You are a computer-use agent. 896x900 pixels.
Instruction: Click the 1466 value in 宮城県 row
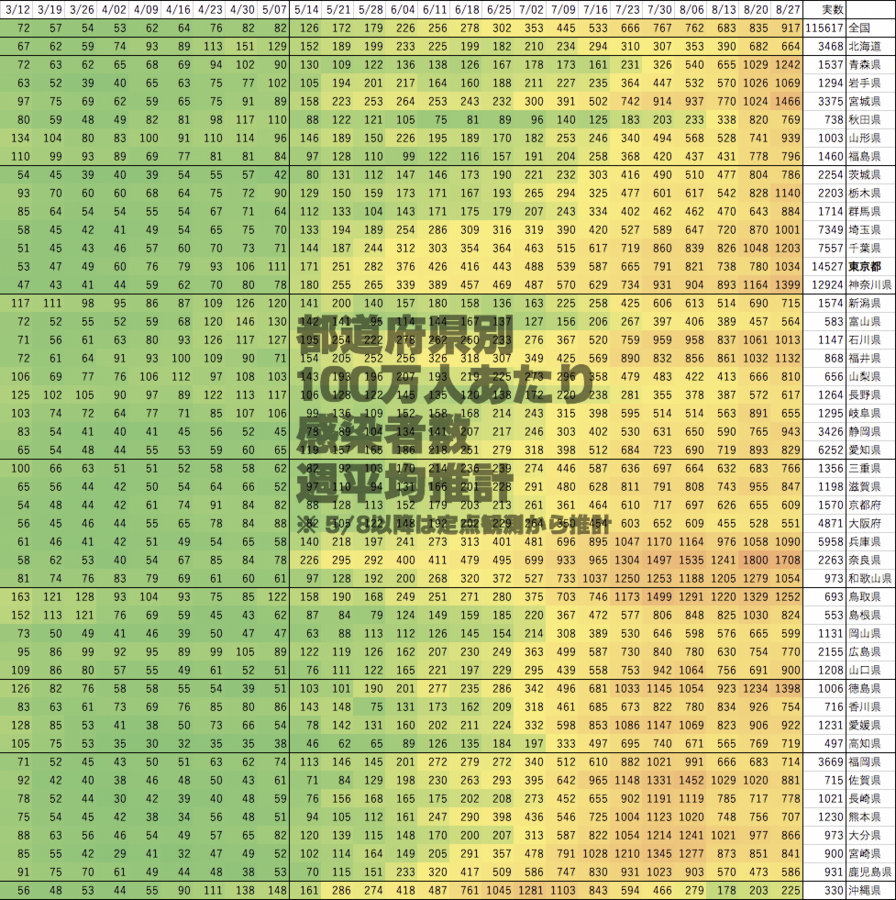tap(788, 101)
